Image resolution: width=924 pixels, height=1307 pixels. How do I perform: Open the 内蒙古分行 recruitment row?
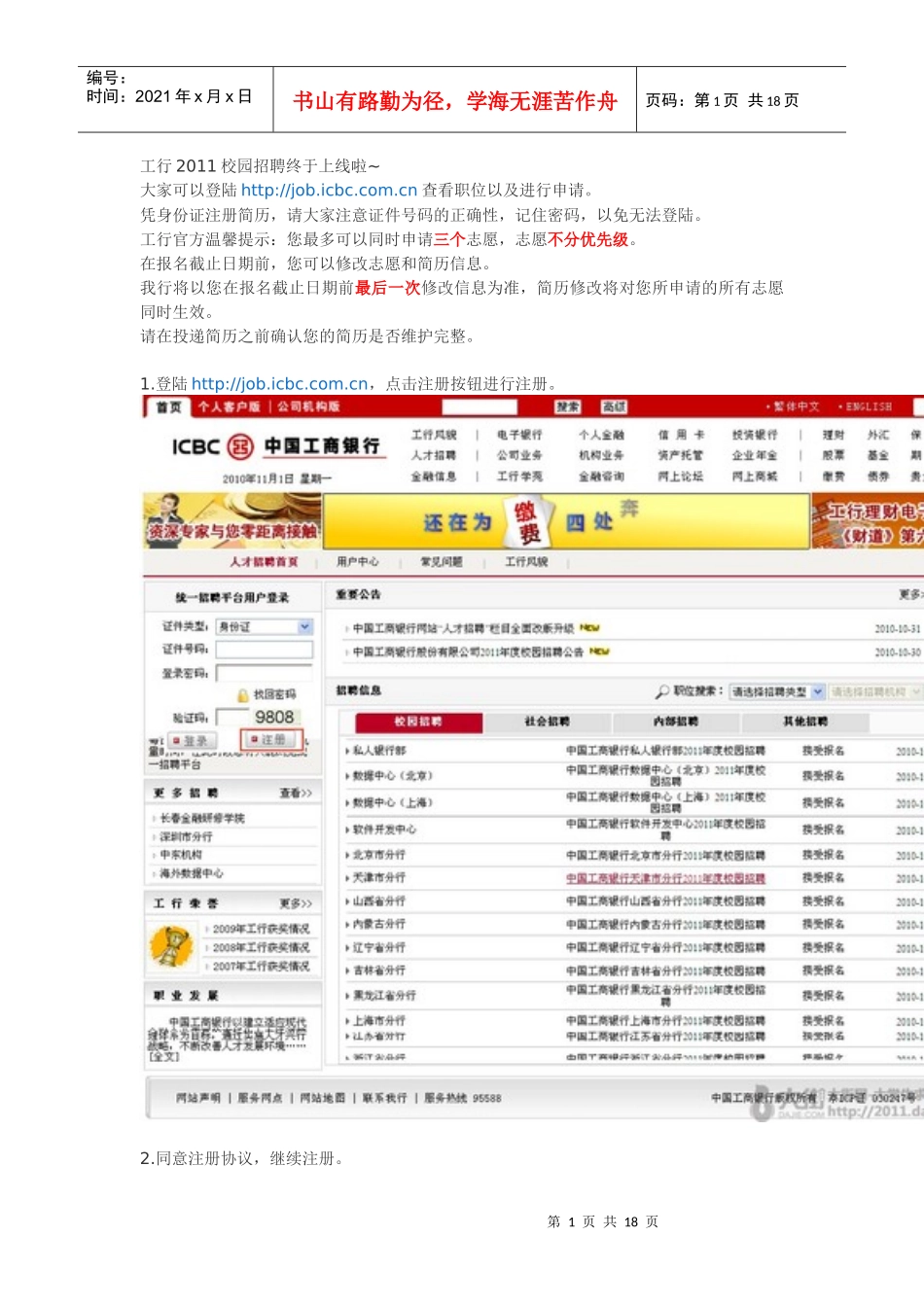379,924
